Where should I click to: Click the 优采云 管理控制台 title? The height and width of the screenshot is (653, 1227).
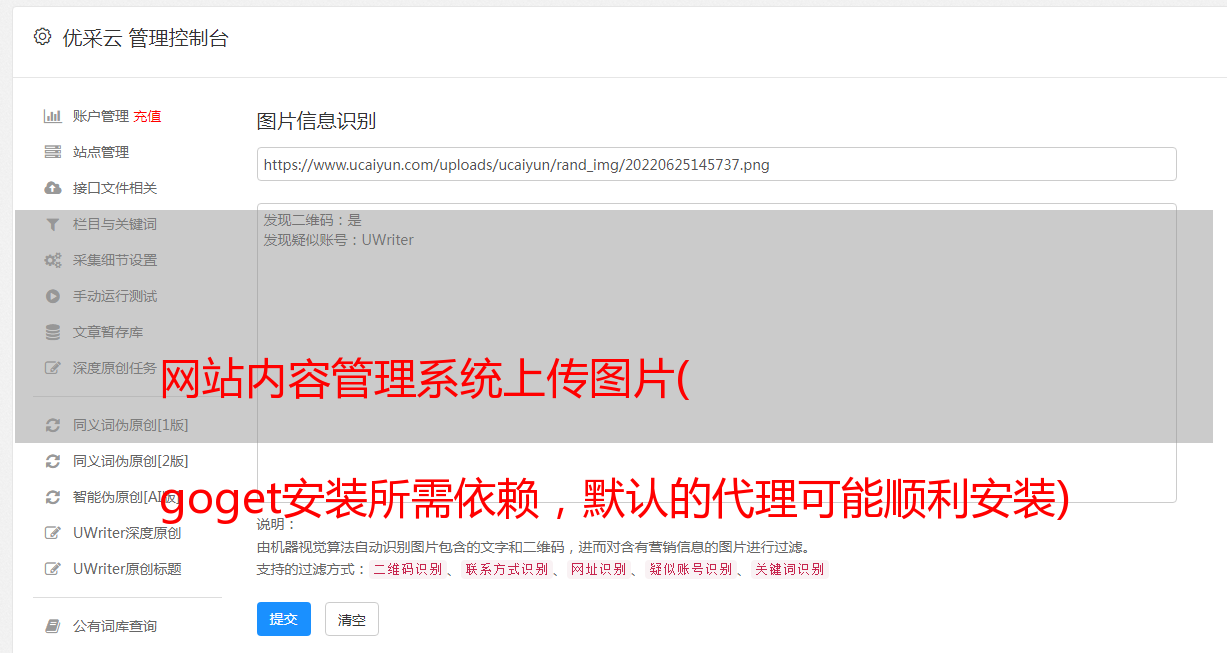point(145,38)
